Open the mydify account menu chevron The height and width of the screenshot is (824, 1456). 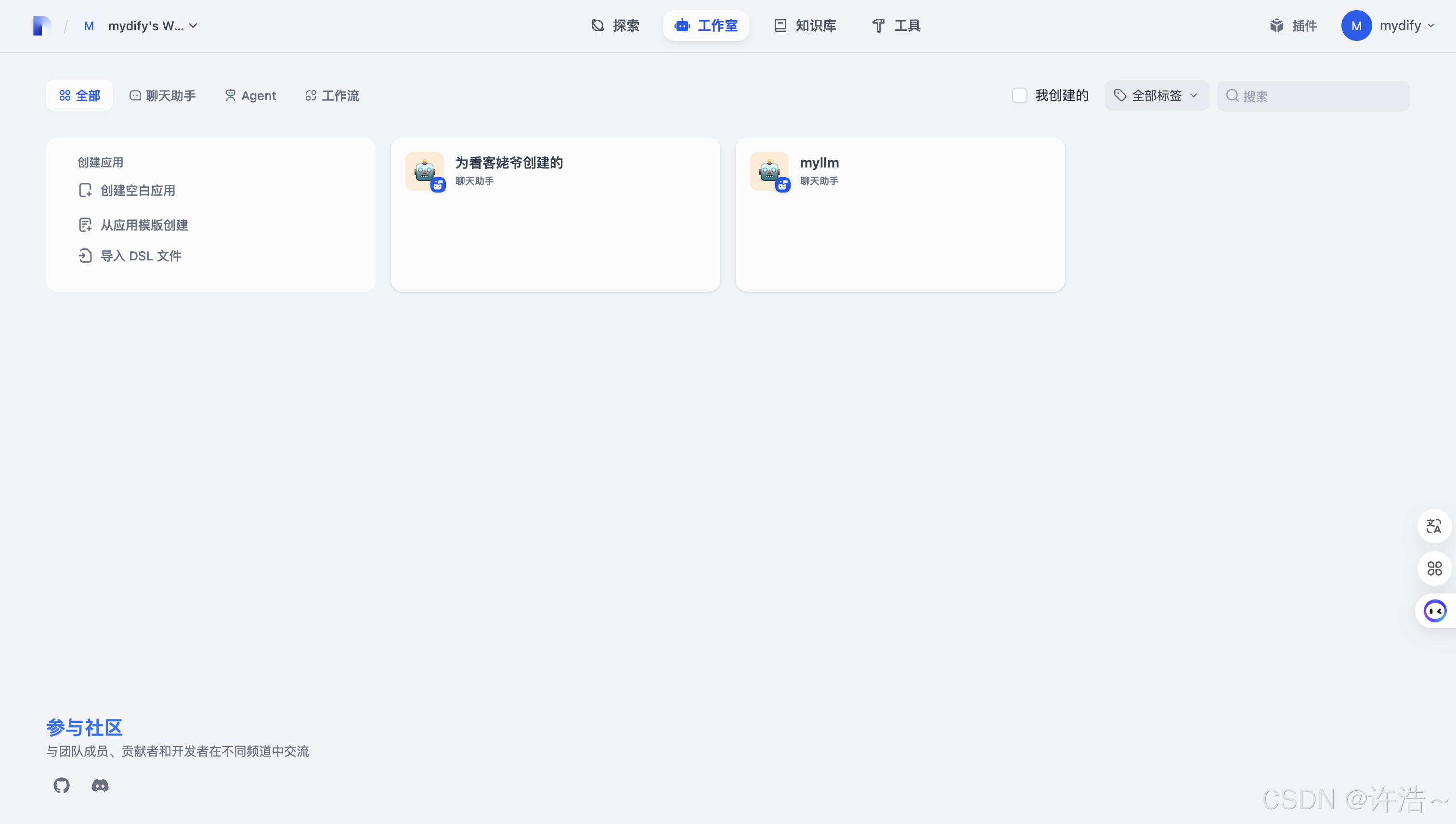click(1431, 26)
